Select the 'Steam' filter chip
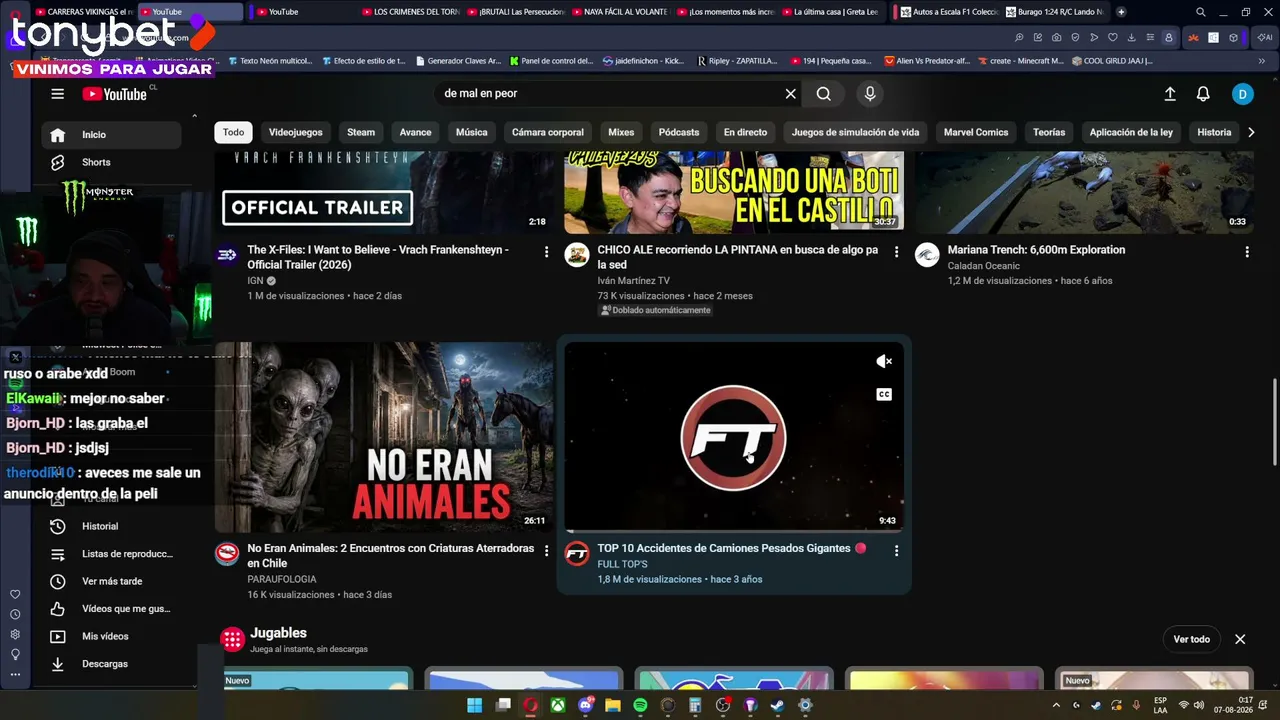This screenshot has width=1280, height=720. [361, 132]
